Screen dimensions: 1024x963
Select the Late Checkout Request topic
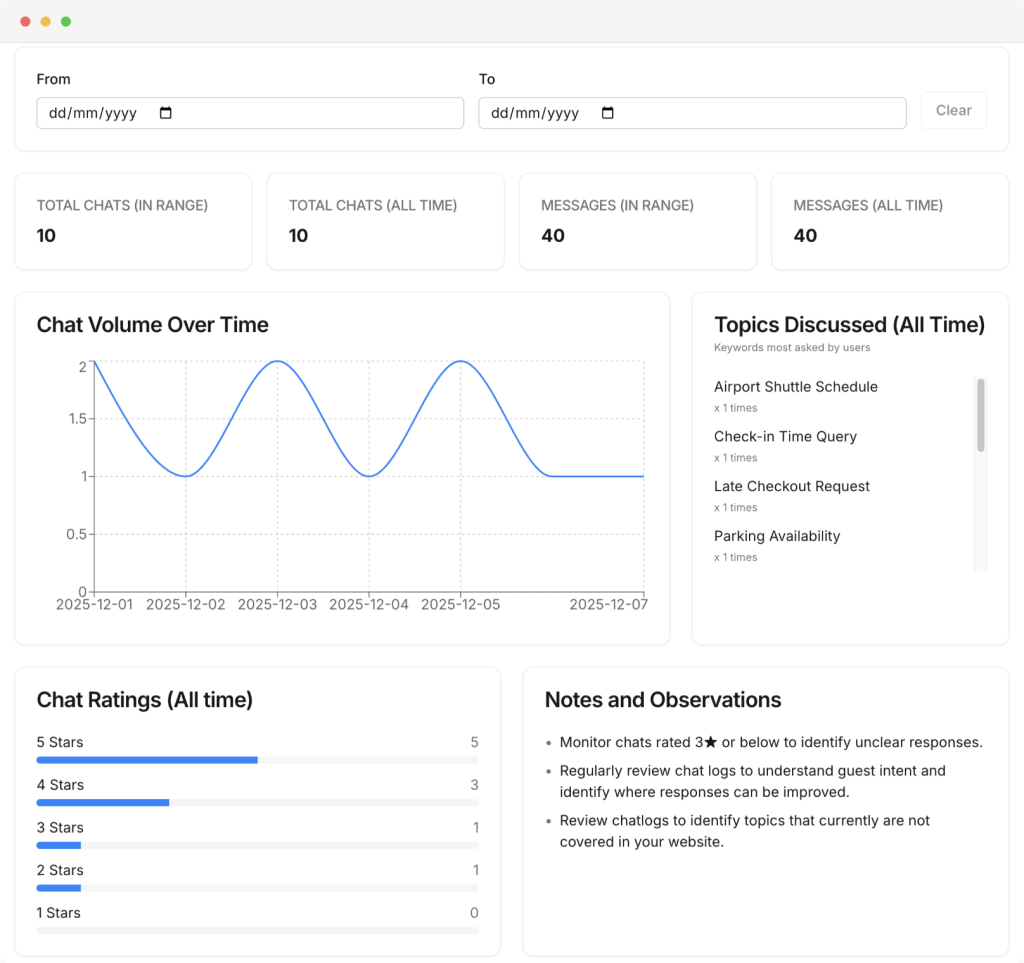[x=791, y=487]
